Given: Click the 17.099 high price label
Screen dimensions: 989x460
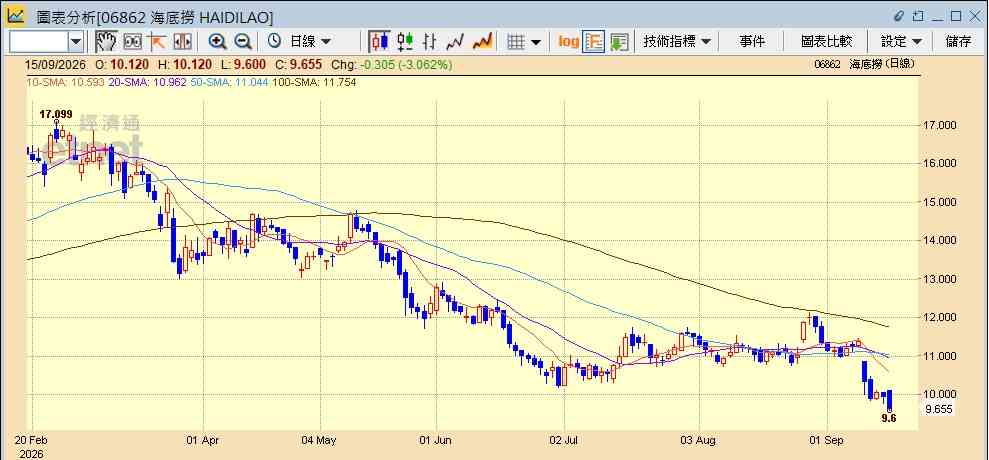Looking at the screenshot, I should pyautogui.click(x=56, y=114).
